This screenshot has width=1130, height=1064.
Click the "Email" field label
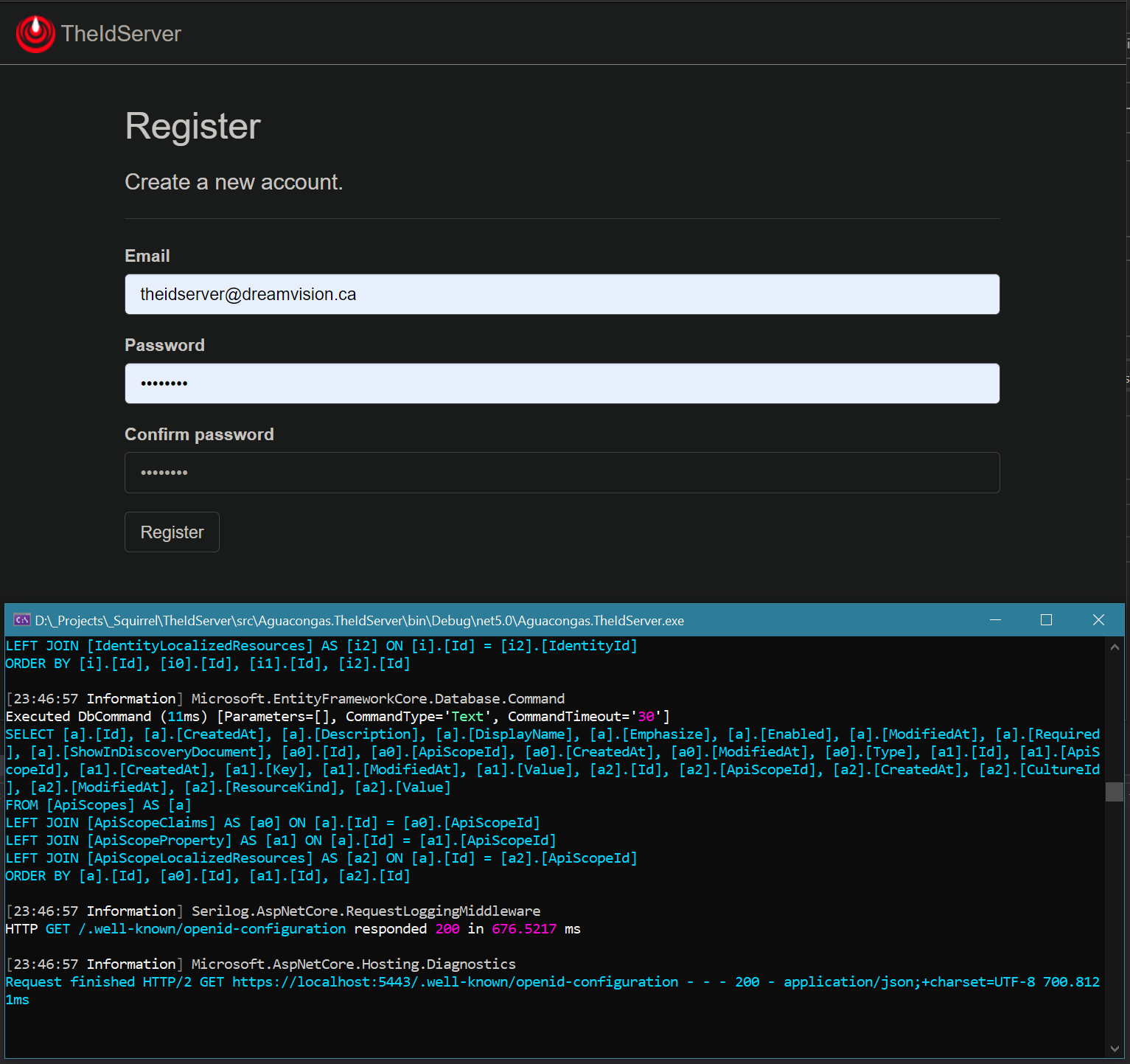[x=147, y=256]
